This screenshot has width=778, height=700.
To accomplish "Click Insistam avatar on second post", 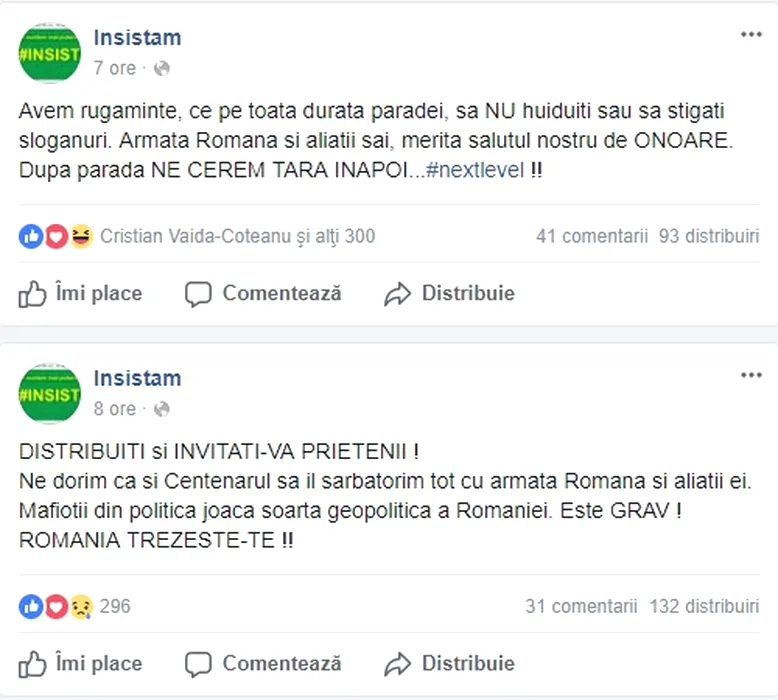I will pos(50,393).
